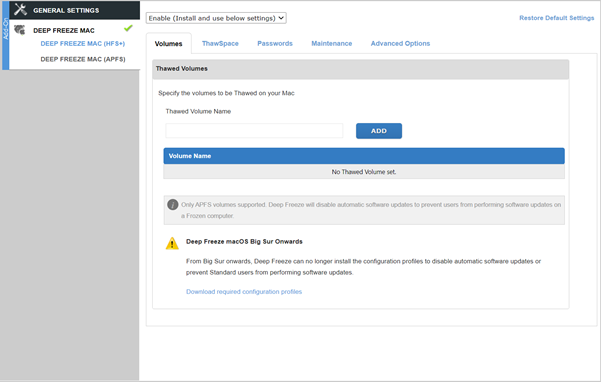This screenshot has height=382, width=601.
Task: Switch to the Volumes tab
Action: [168, 44]
